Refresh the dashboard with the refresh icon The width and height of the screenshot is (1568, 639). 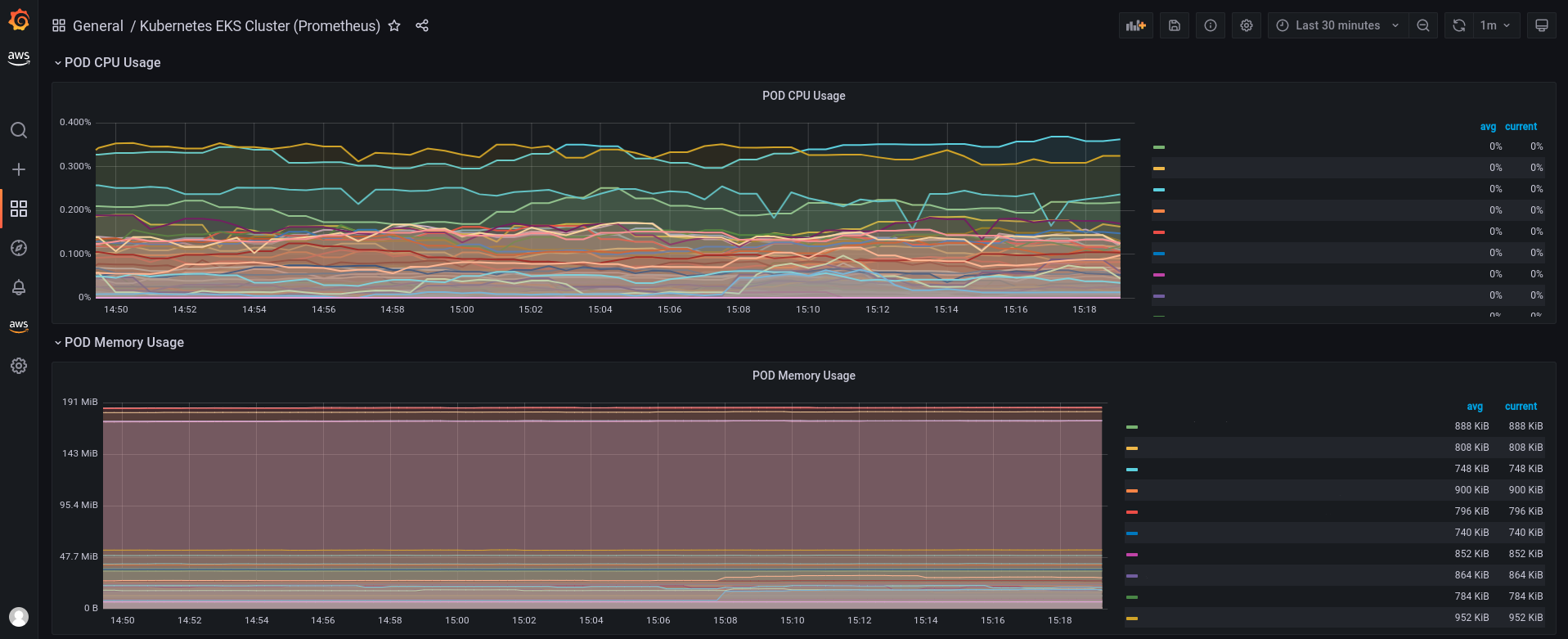1458,25
